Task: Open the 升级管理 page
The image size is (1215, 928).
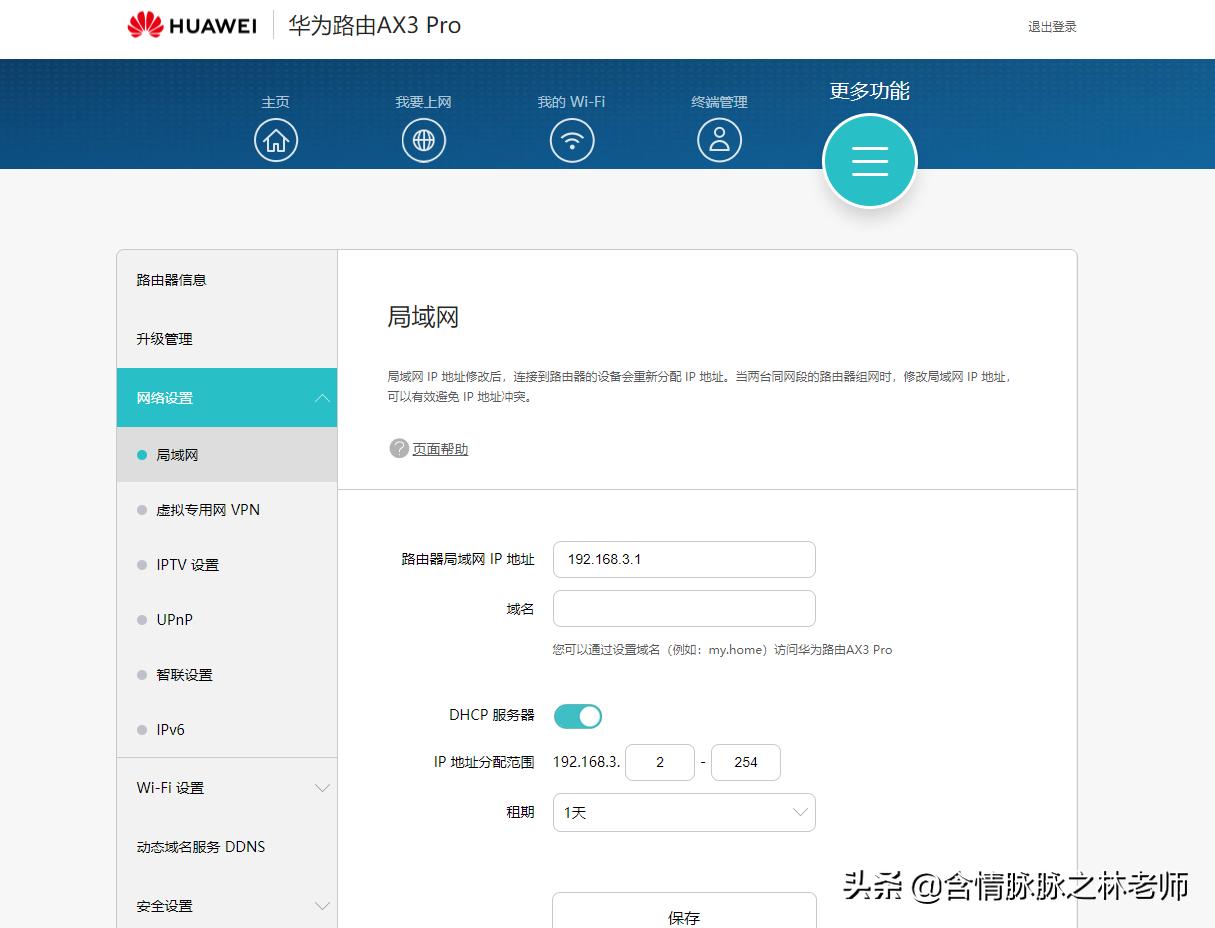Action: coord(162,338)
